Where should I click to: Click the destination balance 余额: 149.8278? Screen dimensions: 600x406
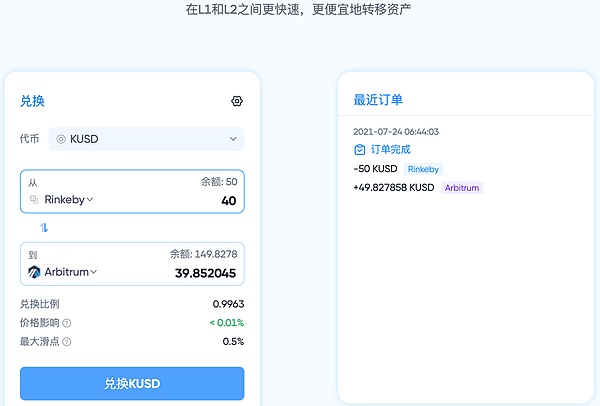pyautogui.click(x=203, y=254)
